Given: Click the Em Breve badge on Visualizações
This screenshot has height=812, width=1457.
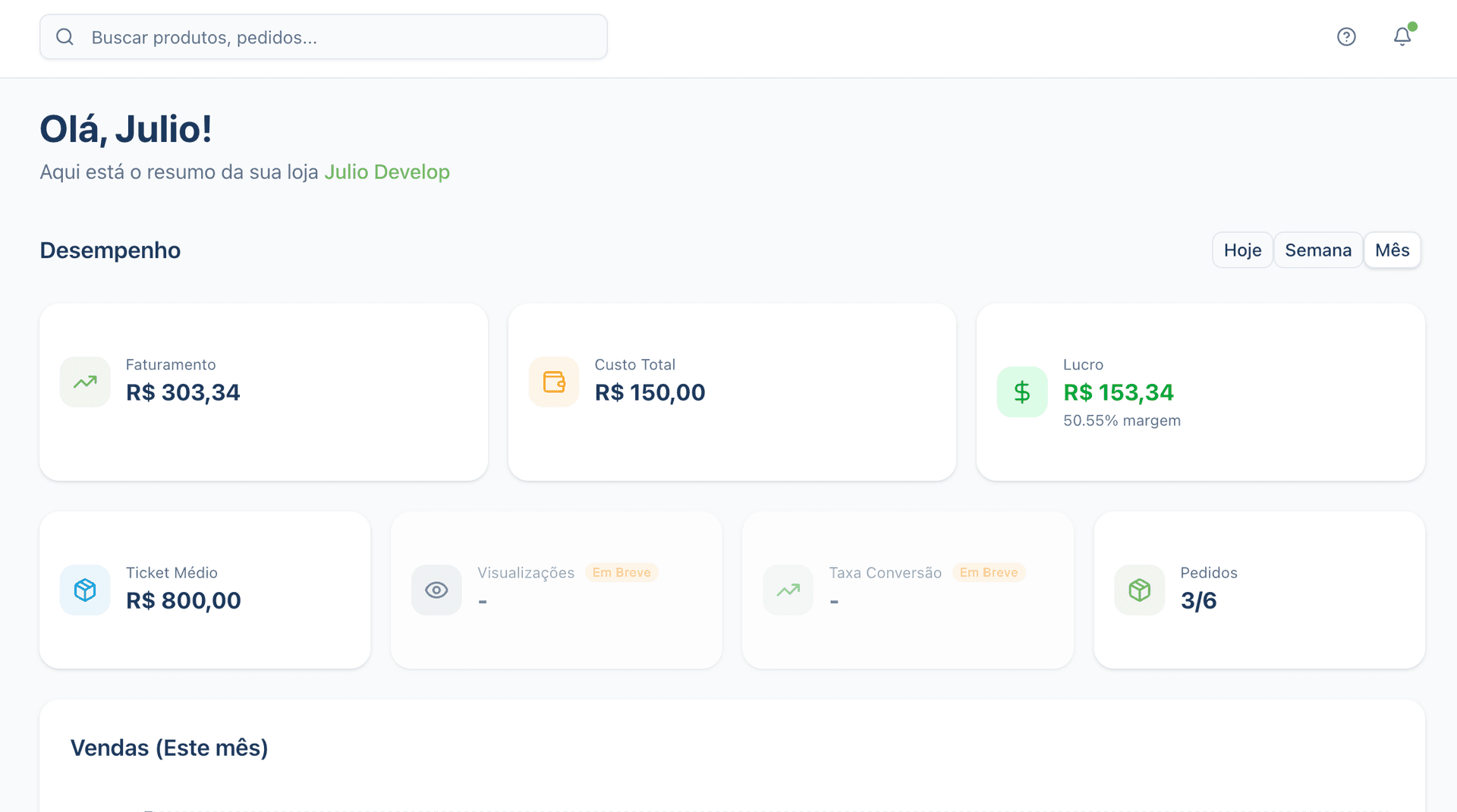Looking at the screenshot, I should point(622,572).
